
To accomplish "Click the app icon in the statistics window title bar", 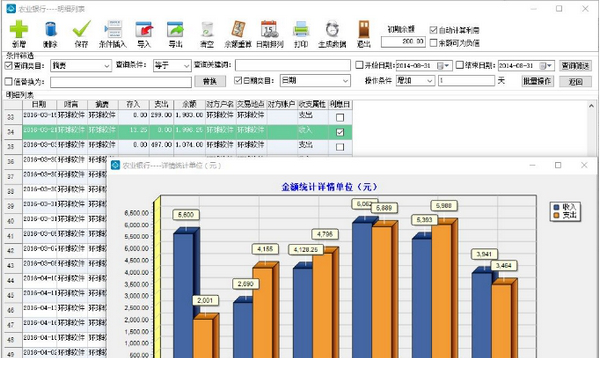I will (115, 165).
